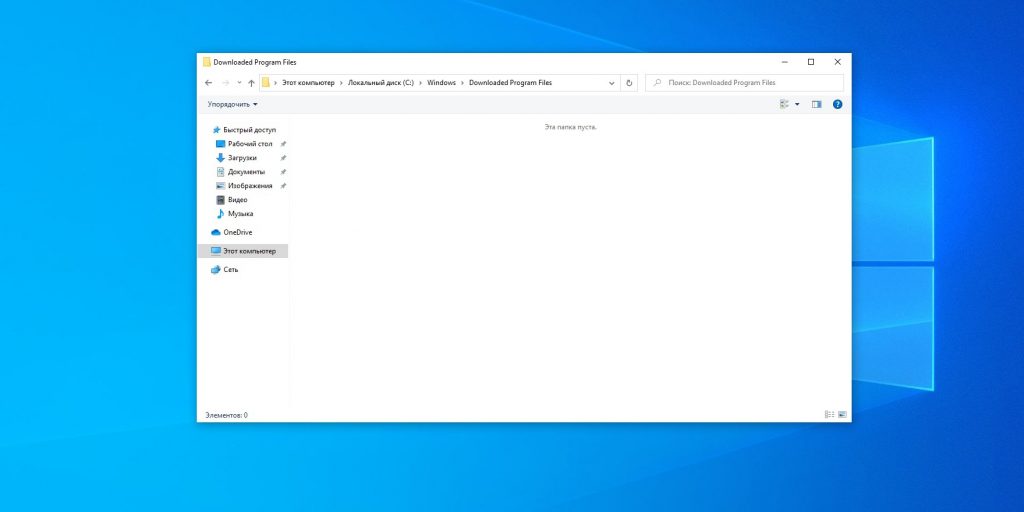Go forward with the right arrow
The width and height of the screenshot is (1024, 512).
pos(225,83)
